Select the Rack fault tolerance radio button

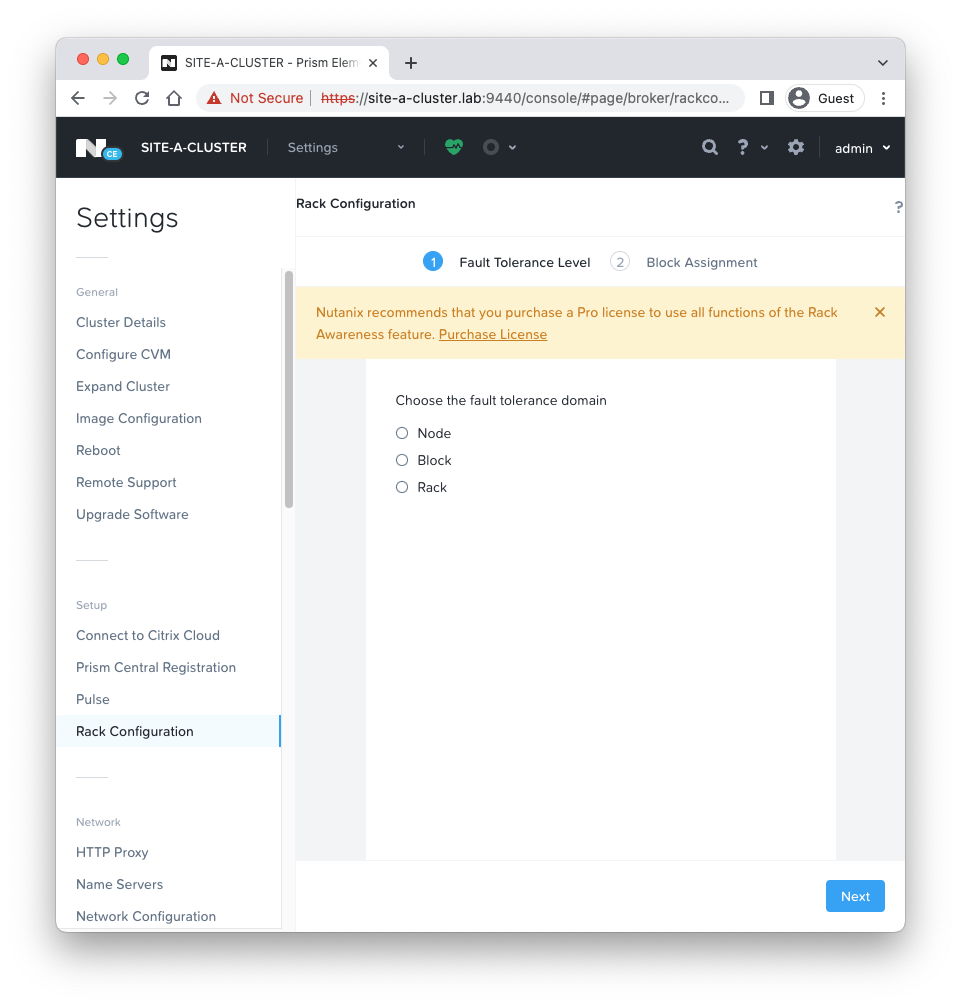[x=402, y=487]
